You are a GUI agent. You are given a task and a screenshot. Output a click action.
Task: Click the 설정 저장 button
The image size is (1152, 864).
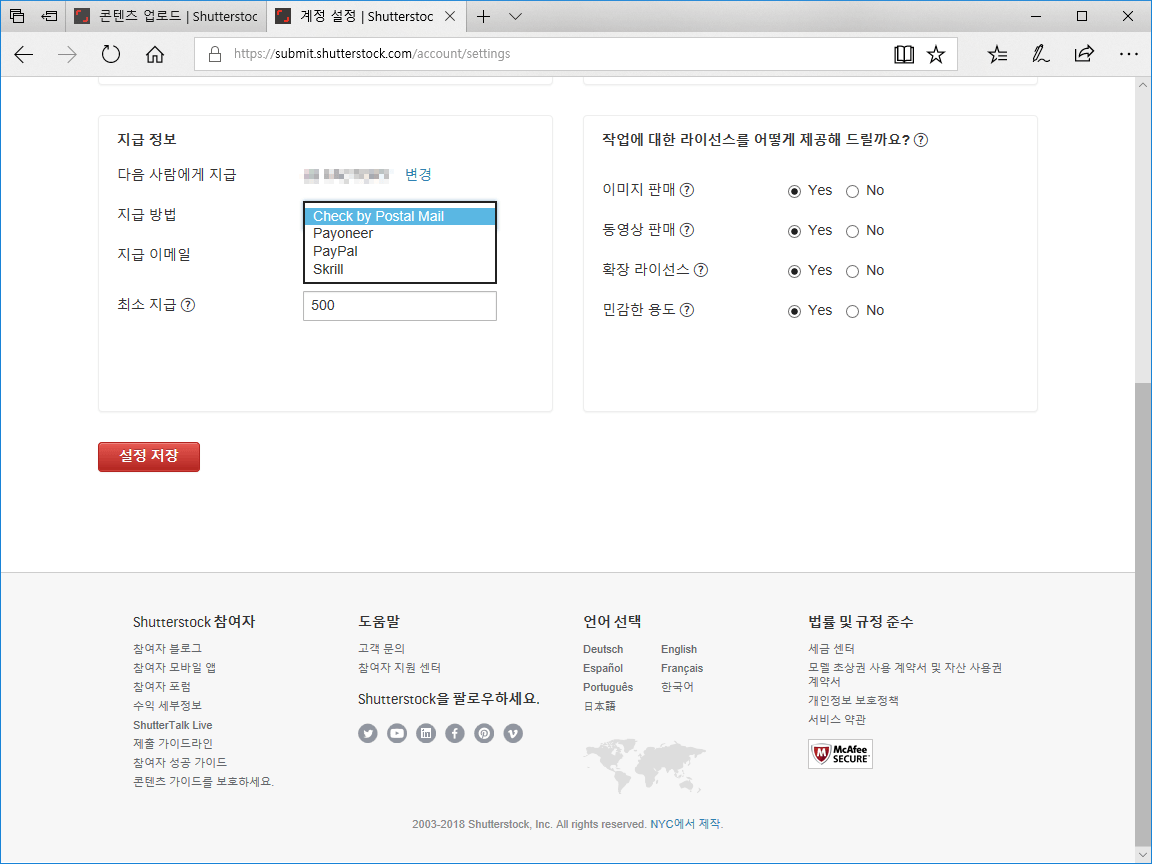click(x=149, y=456)
